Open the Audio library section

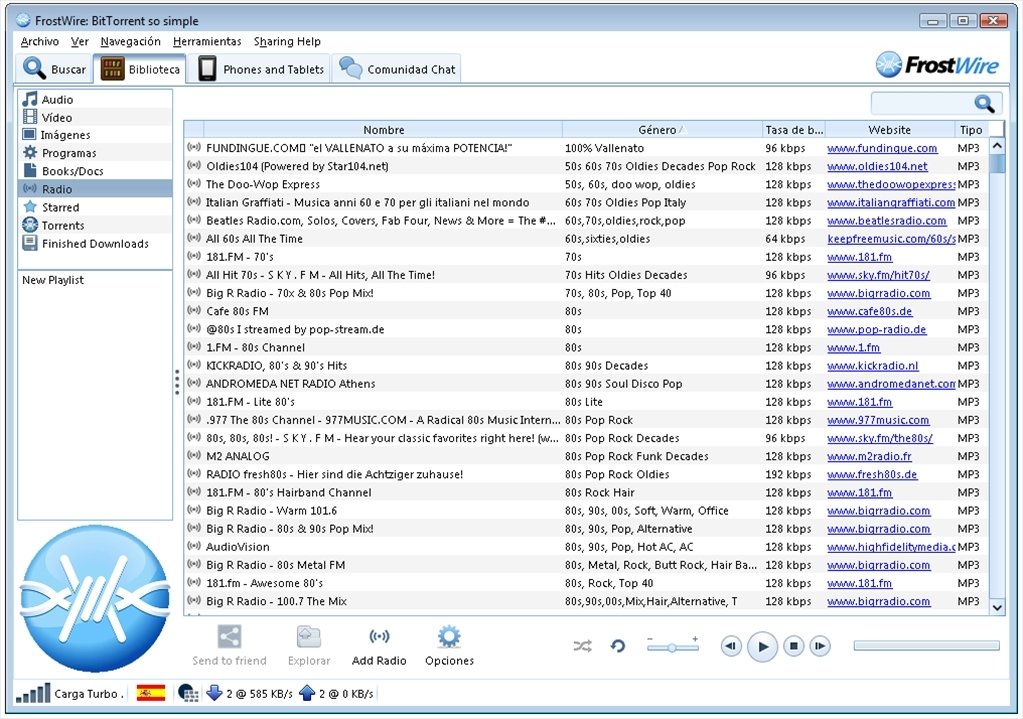(95, 99)
